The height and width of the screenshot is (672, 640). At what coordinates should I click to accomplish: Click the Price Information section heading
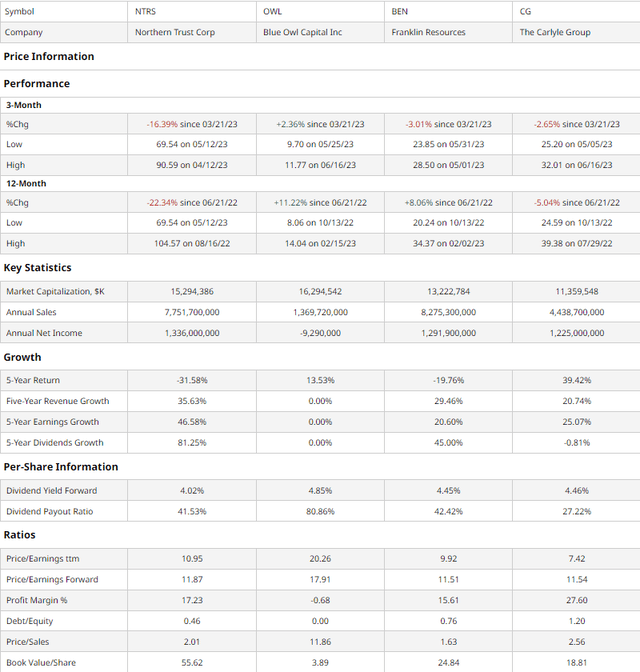[49, 57]
